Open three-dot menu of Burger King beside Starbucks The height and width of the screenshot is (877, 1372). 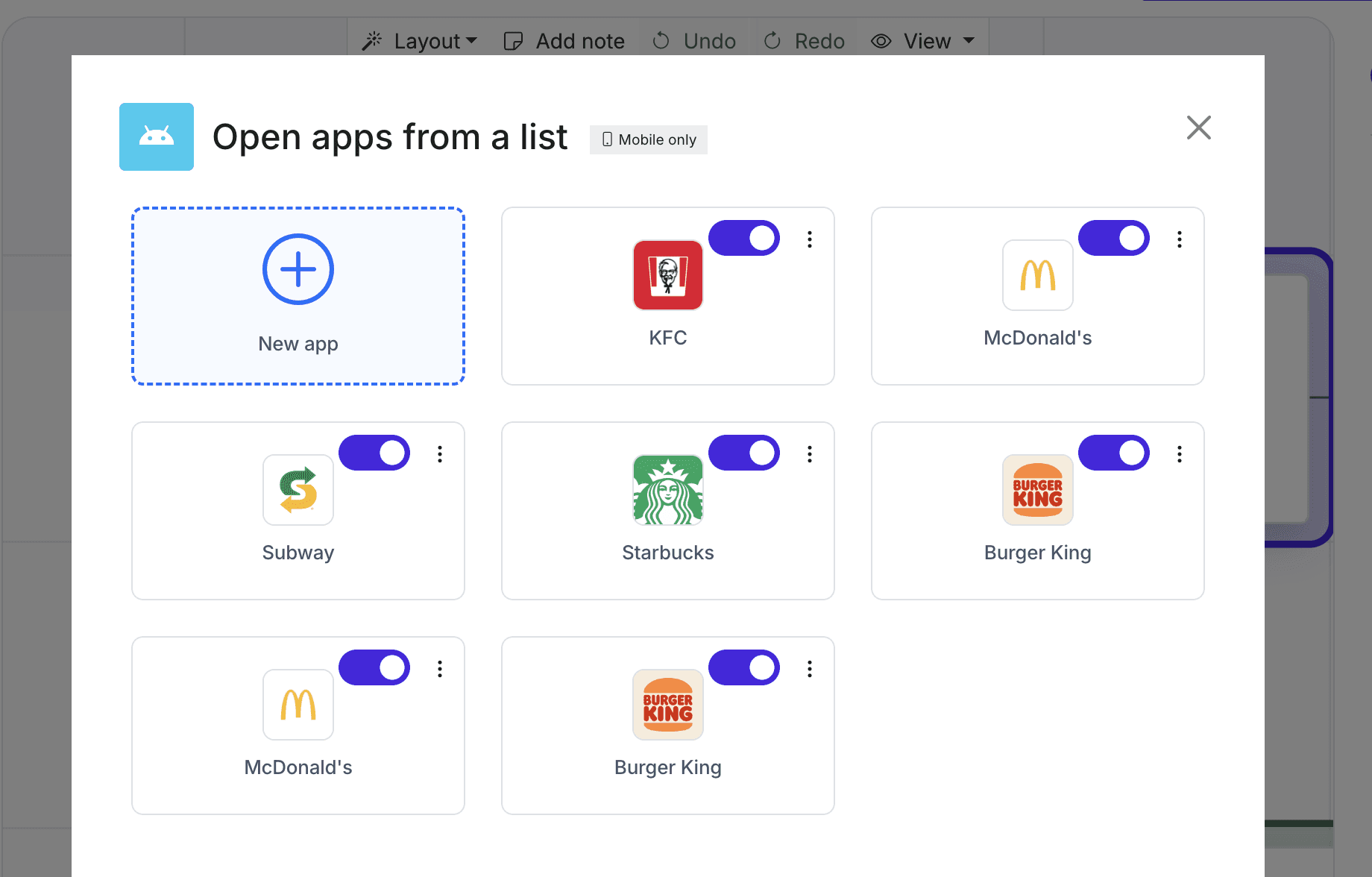point(1180,454)
